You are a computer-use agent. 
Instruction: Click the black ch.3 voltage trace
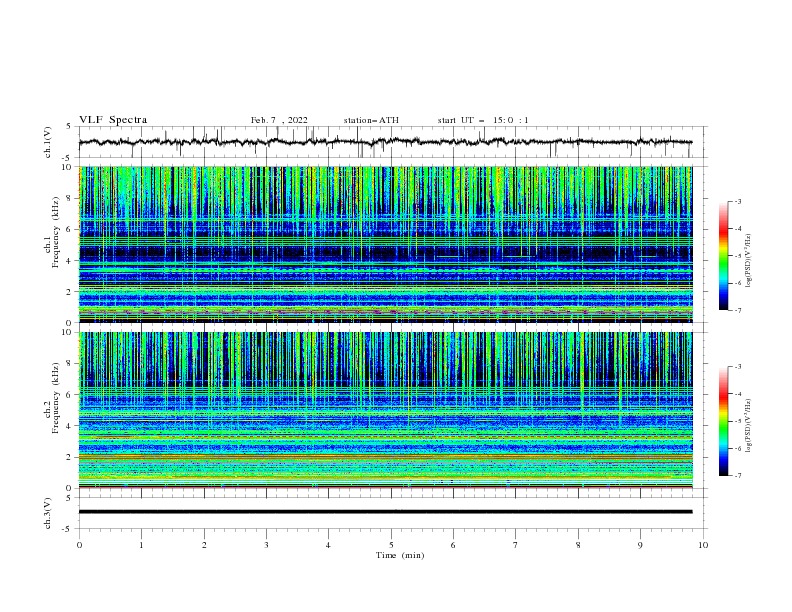coord(385,512)
